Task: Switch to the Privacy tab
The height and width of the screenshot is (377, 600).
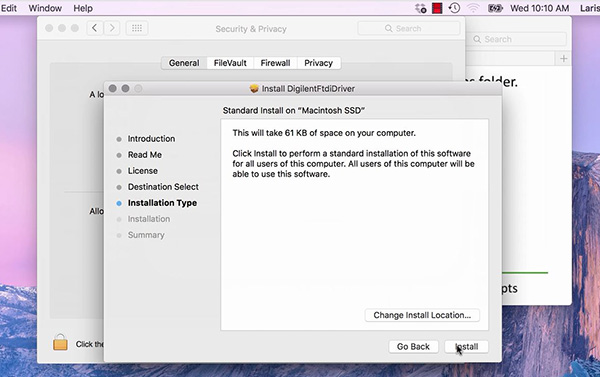Action: click(x=318, y=63)
